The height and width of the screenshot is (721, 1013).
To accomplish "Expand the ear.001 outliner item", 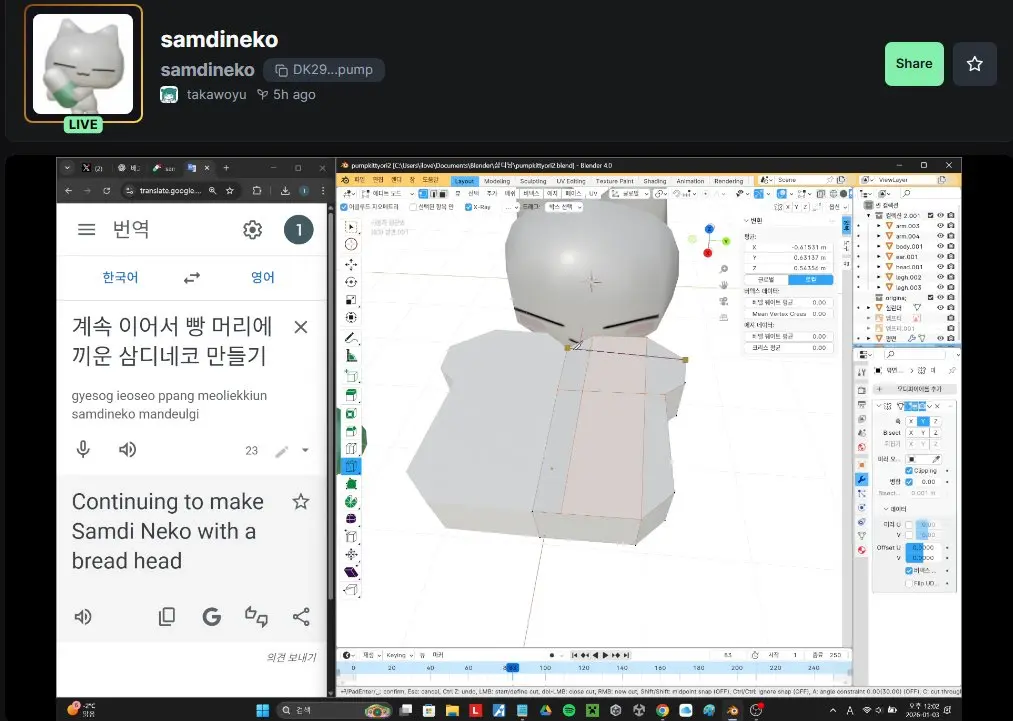I will pos(879,256).
